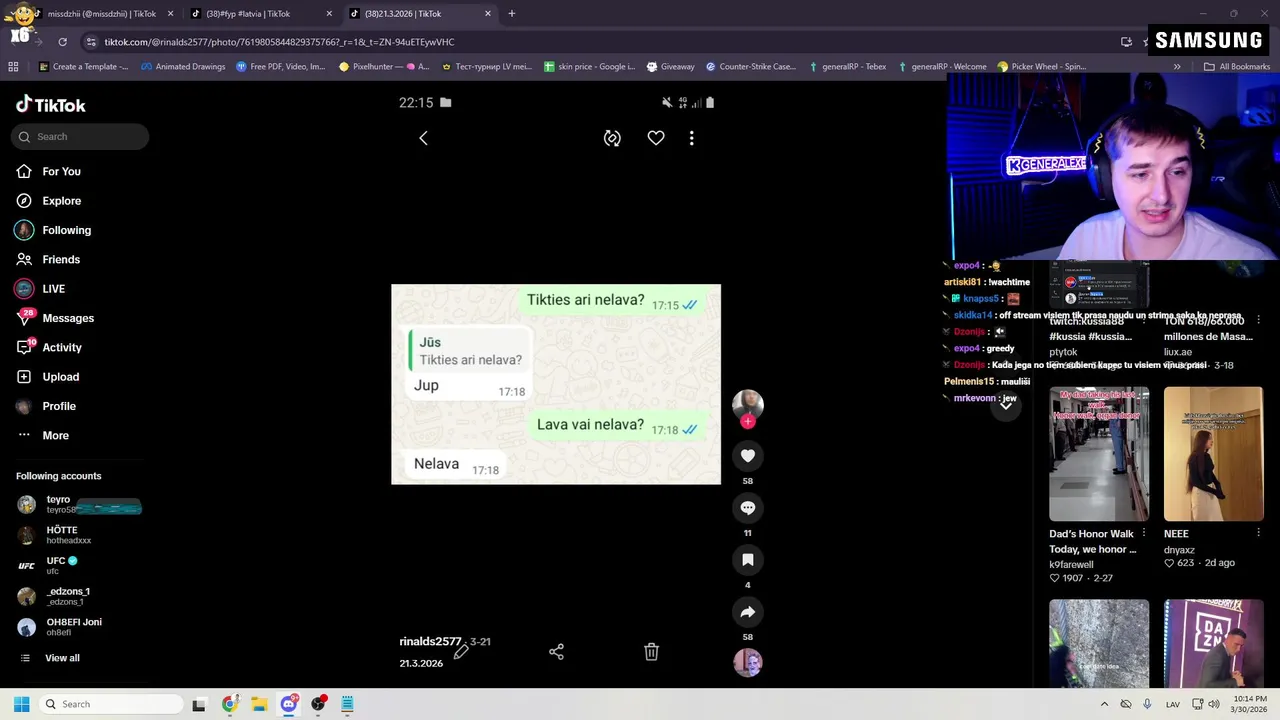Like the post with heart icon showing 58

(x=747, y=456)
